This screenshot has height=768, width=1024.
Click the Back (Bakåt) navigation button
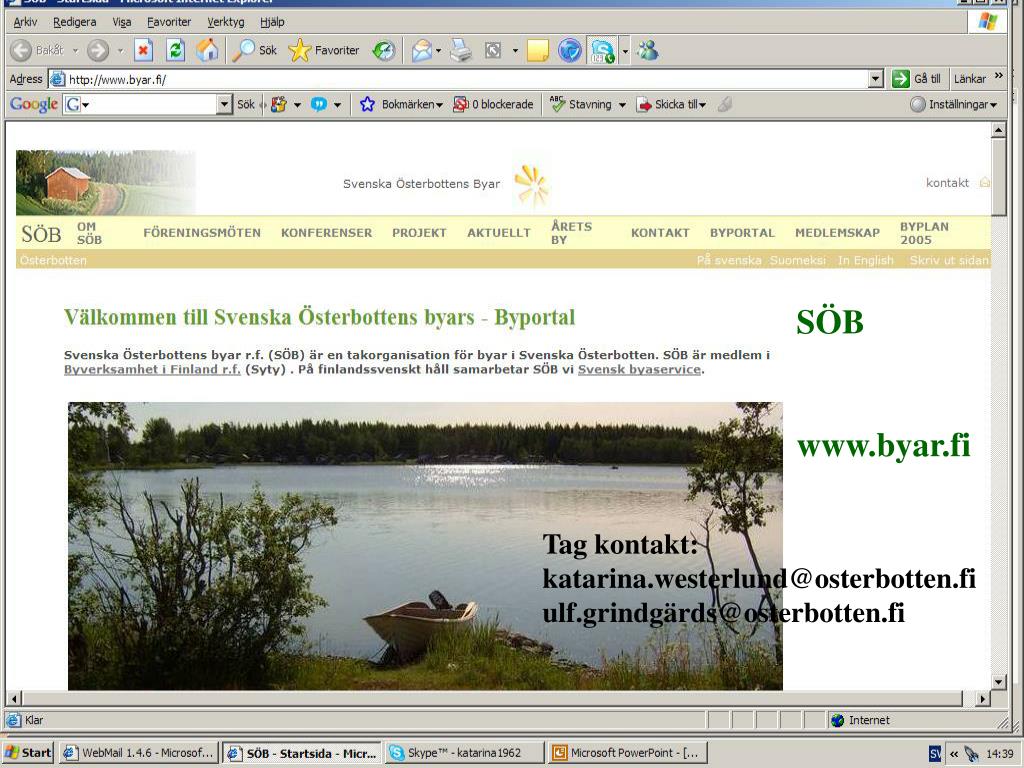tap(38, 50)
